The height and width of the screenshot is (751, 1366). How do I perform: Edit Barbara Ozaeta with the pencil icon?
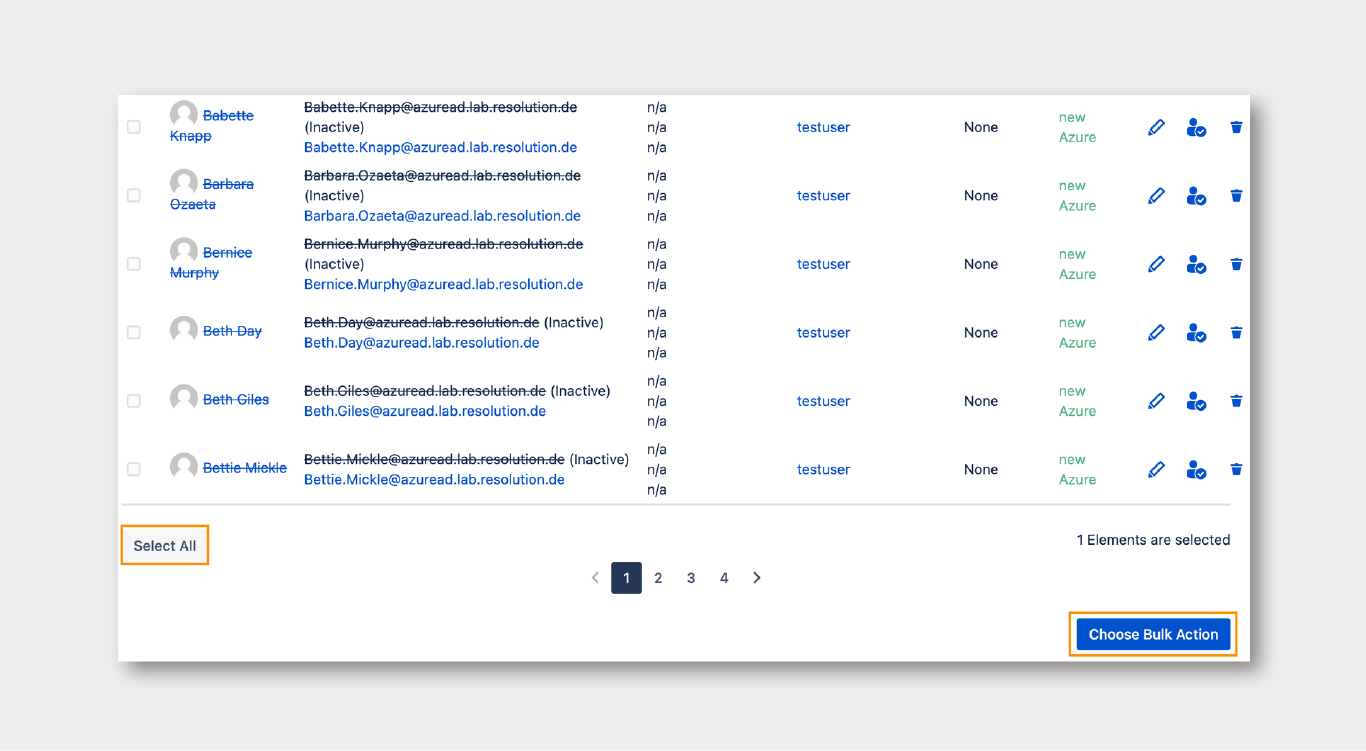coord(1156,196)
